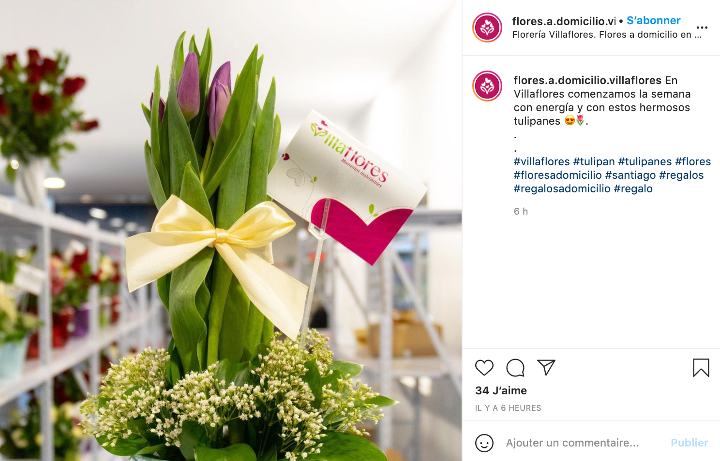The image size is (720, 461).
Task: Save the post with the bookmark icon
Action: tap(701, 368)
